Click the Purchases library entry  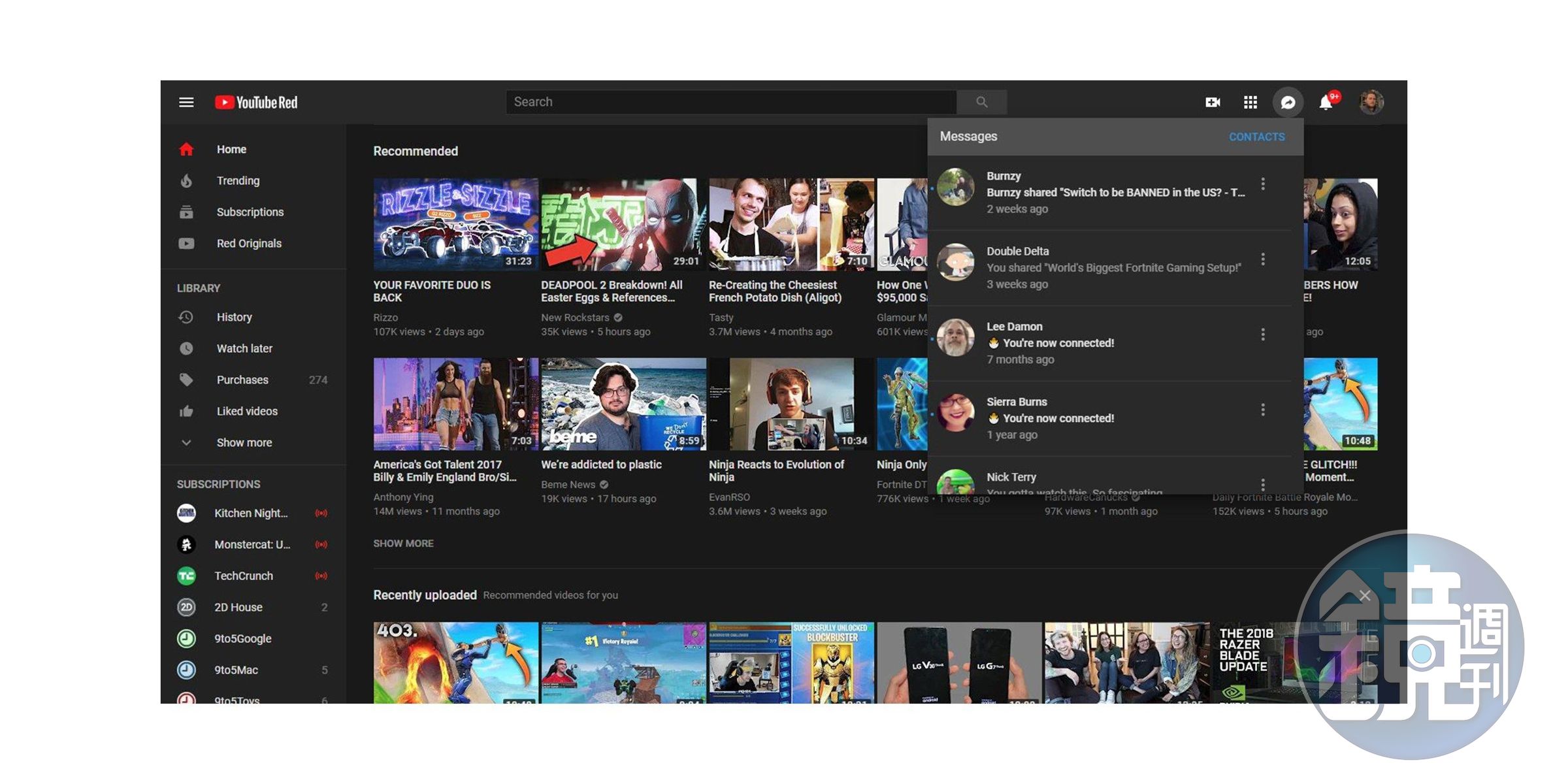pos(254,380)
